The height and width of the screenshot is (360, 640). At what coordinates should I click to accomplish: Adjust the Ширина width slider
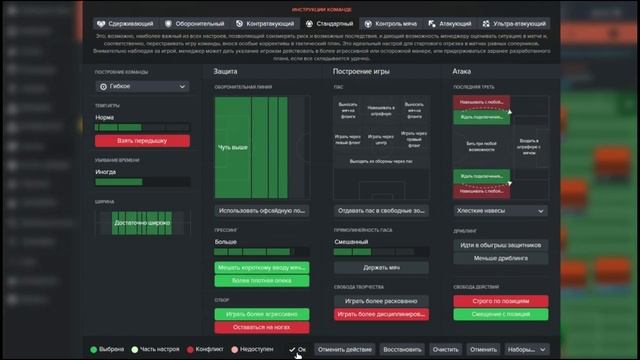tap(142, 223)
